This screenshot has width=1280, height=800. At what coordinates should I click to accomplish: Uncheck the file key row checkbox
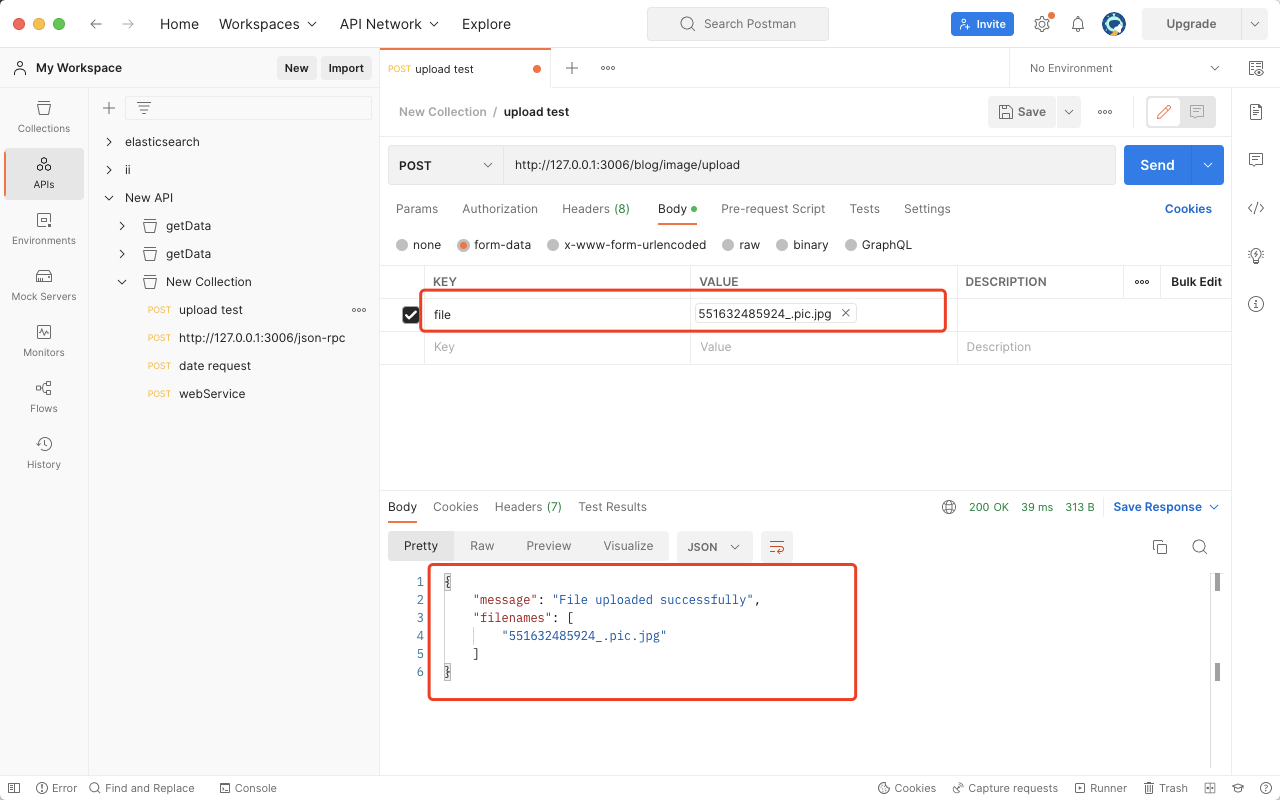coord(410,315)
